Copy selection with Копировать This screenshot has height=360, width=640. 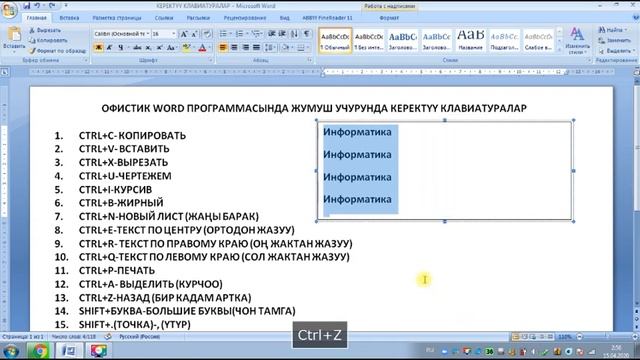coord(48,40)
